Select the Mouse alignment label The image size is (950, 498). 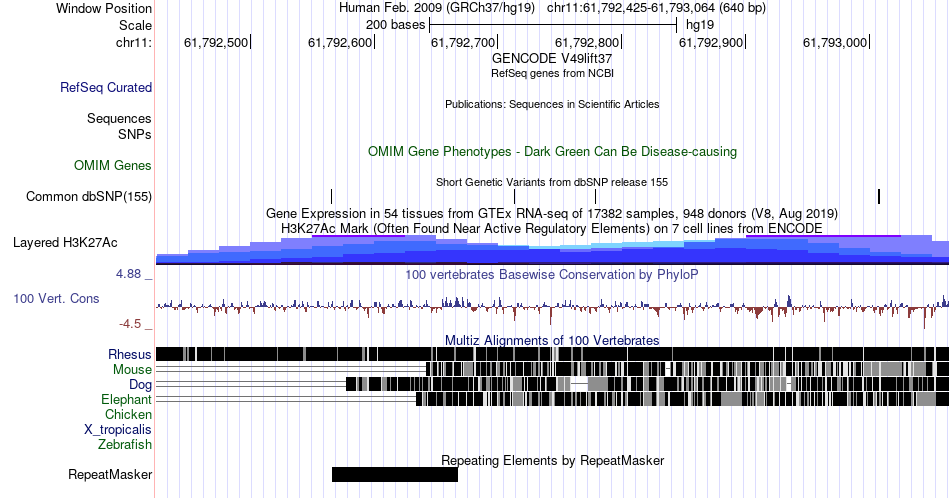click(132, 370)
